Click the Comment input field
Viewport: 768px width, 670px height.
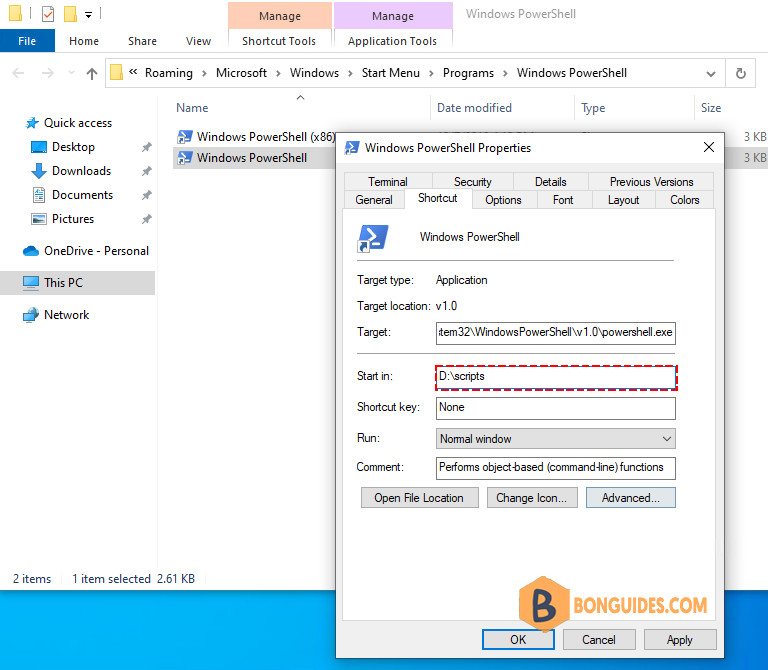tap(555, 468)
